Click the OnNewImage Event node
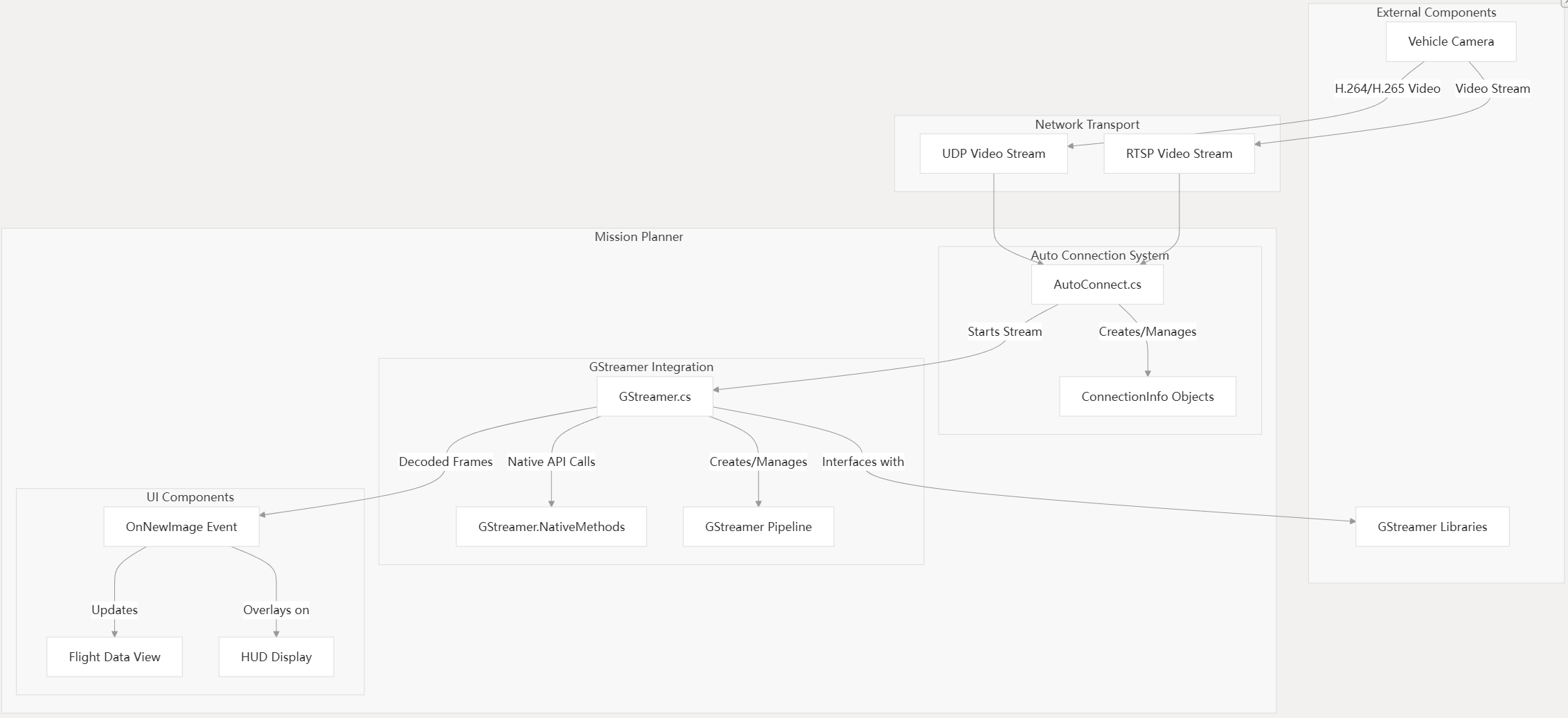This screenshot has width=1568, height=718. click(x=181, y=527)
